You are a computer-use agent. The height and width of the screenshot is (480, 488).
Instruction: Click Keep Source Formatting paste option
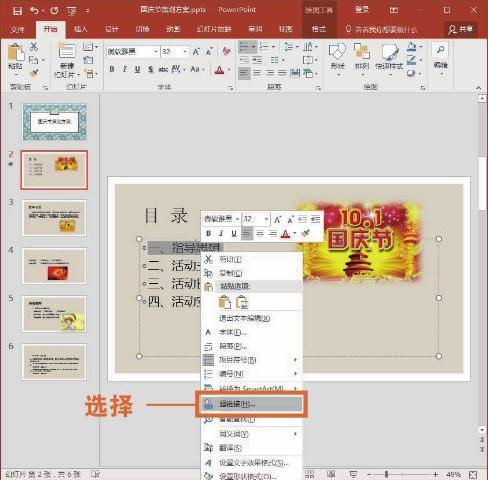[x=225, y=302]
